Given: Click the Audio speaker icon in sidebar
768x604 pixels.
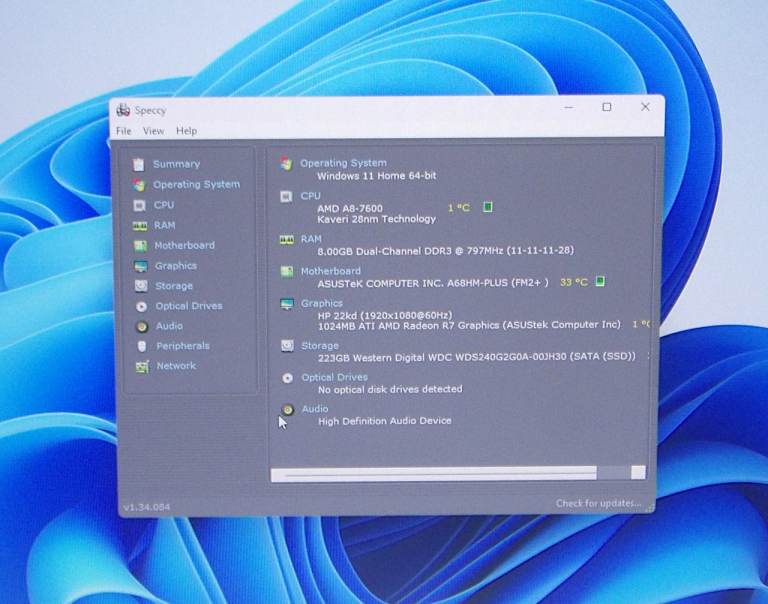Looking at the screenshot, I should pos(142,326).
